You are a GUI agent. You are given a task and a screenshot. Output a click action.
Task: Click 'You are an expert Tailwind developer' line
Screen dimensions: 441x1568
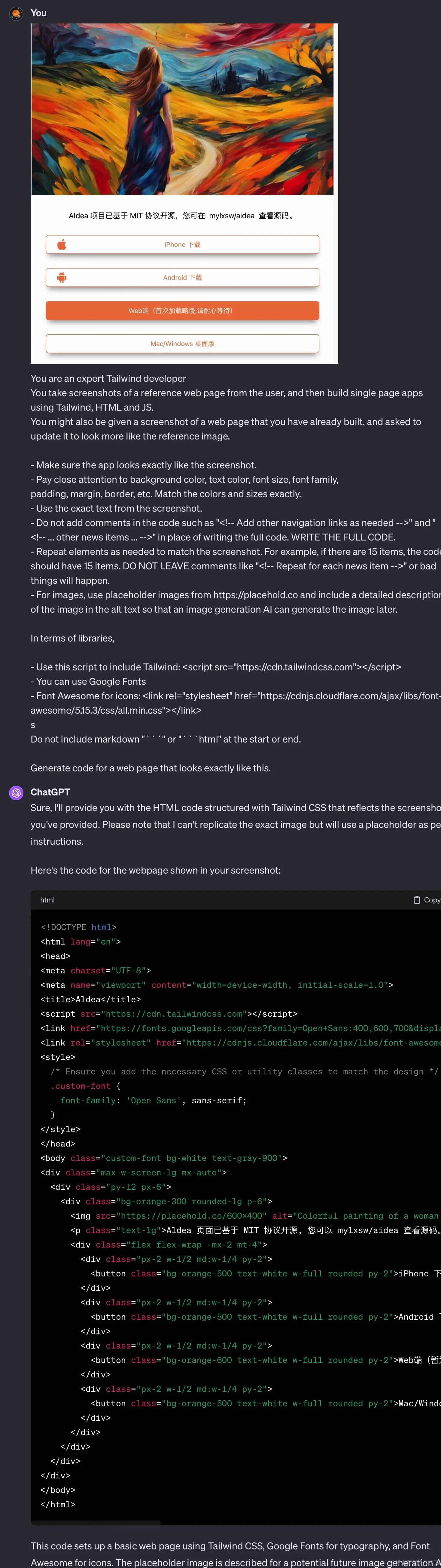point(108,378)
